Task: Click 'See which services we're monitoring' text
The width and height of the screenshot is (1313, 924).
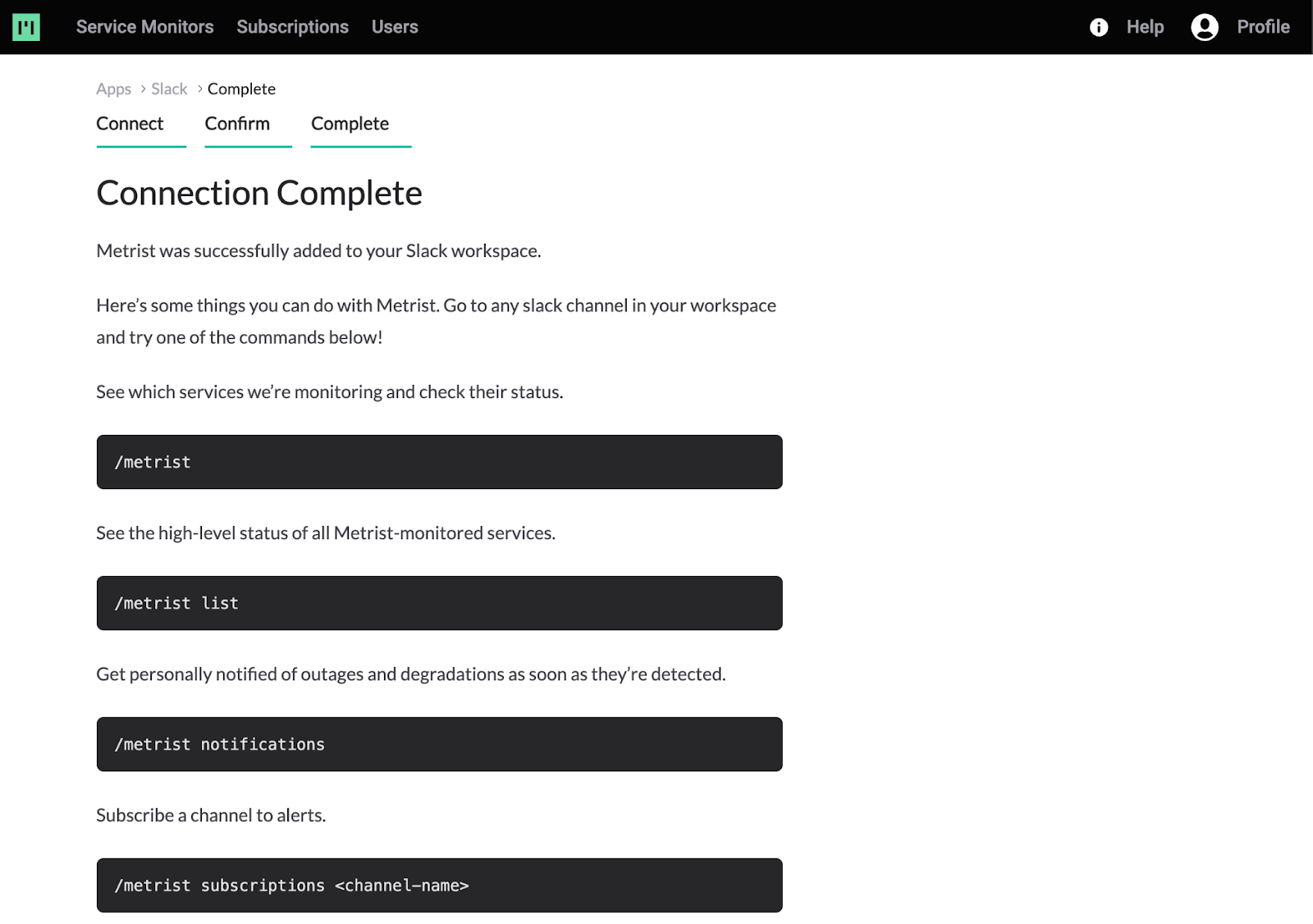Action: tap(329, 392)
